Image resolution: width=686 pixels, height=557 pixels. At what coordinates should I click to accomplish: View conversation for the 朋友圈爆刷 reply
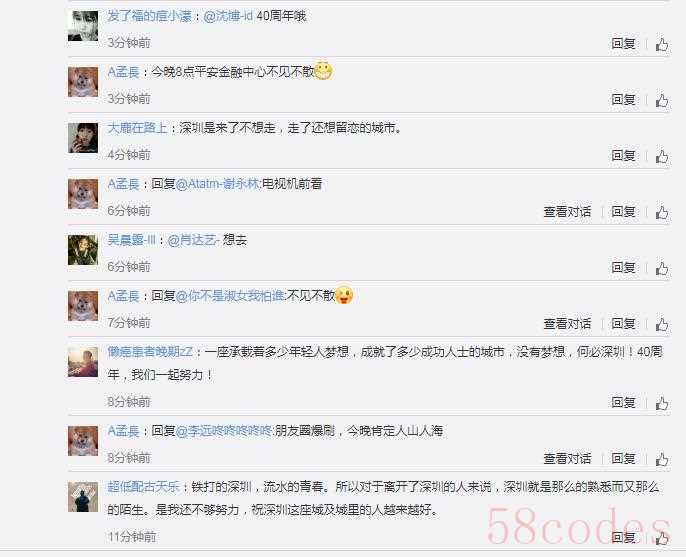point(567,459)
